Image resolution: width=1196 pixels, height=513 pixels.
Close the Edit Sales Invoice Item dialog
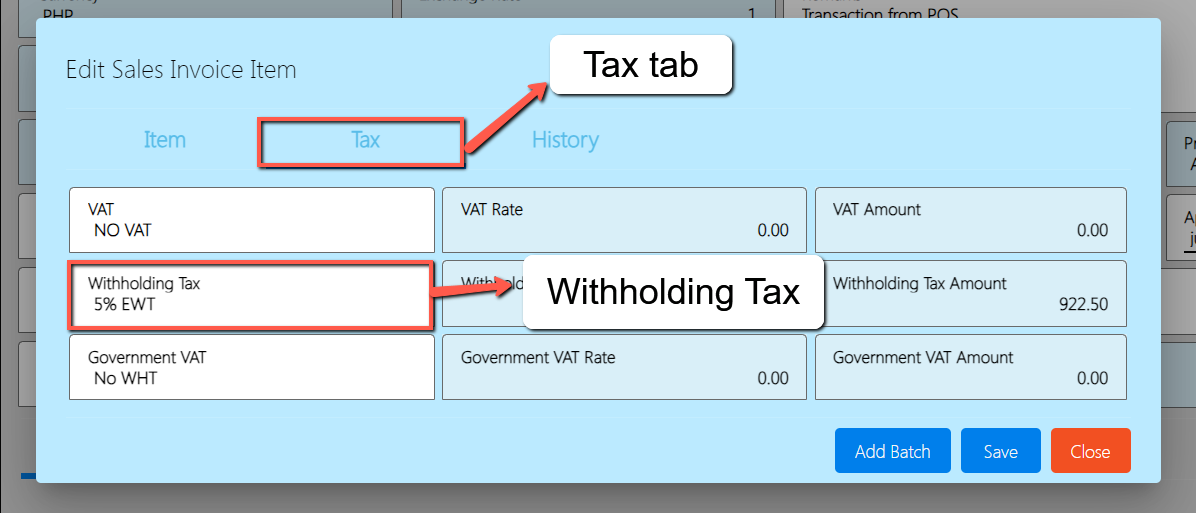[x=1090, y=451]
